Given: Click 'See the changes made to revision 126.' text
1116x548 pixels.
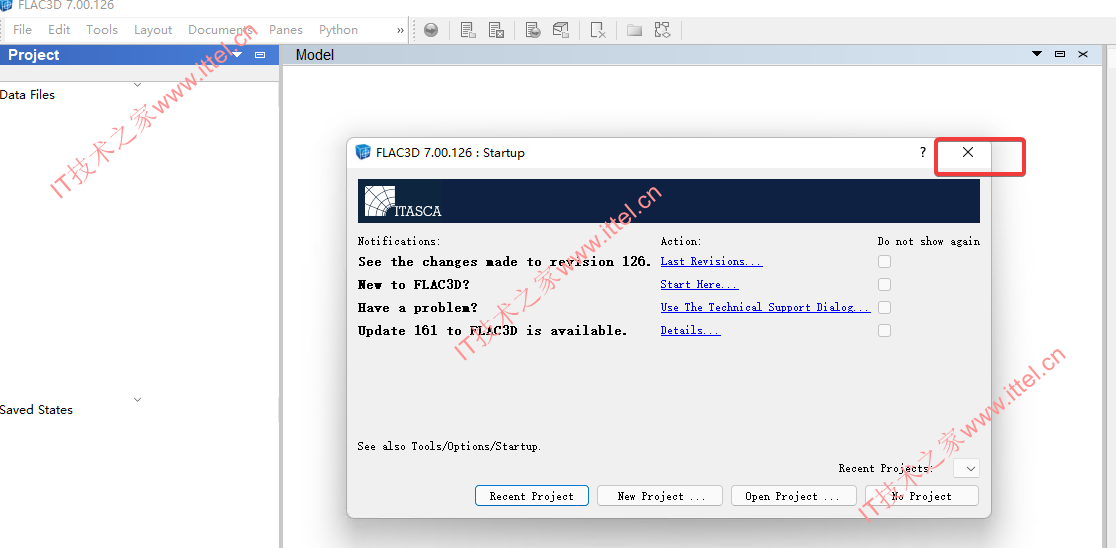Looking at the screenshot, I should coord(505,261).
